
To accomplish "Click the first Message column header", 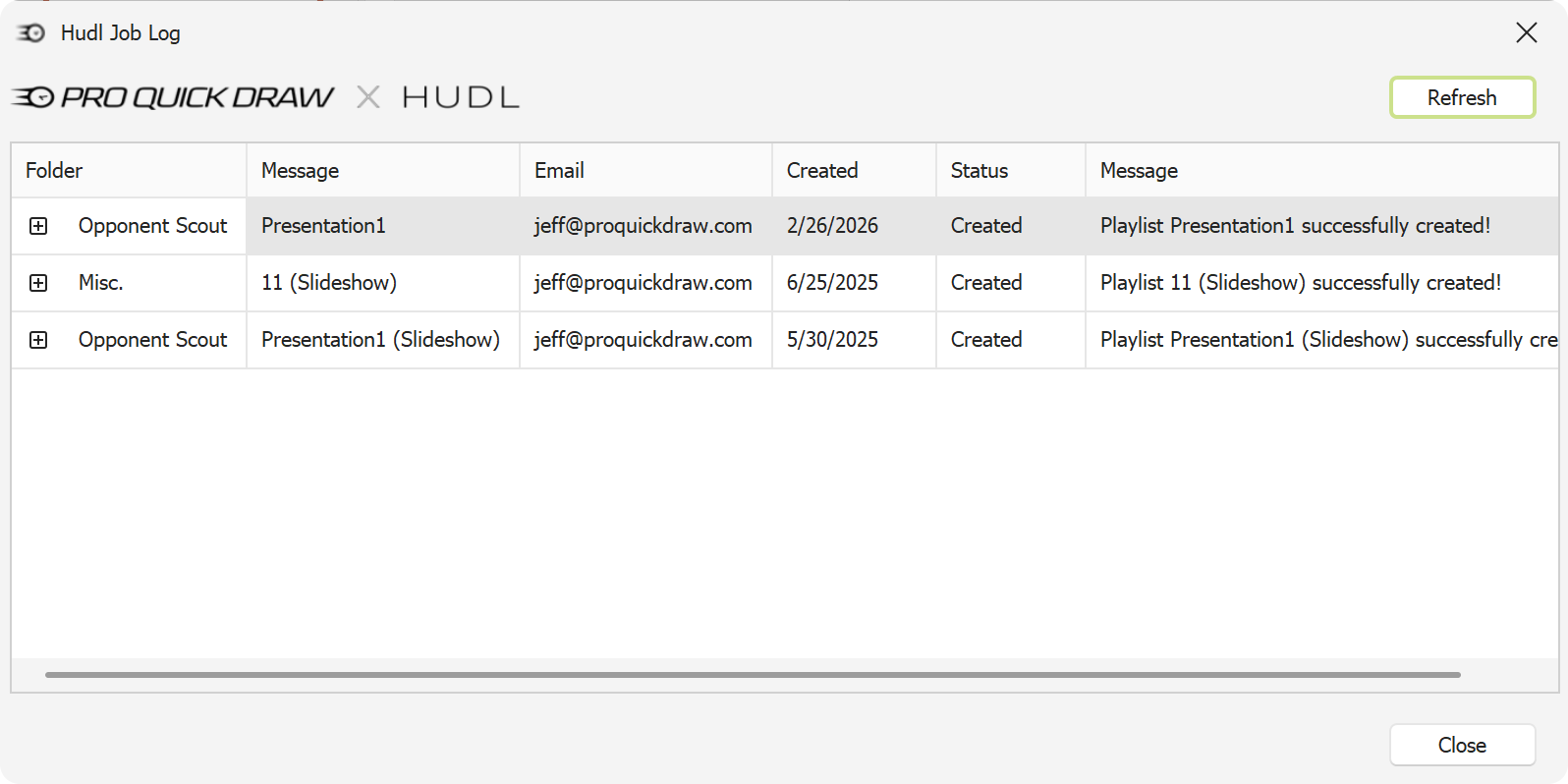I will (x=300, y=170).
